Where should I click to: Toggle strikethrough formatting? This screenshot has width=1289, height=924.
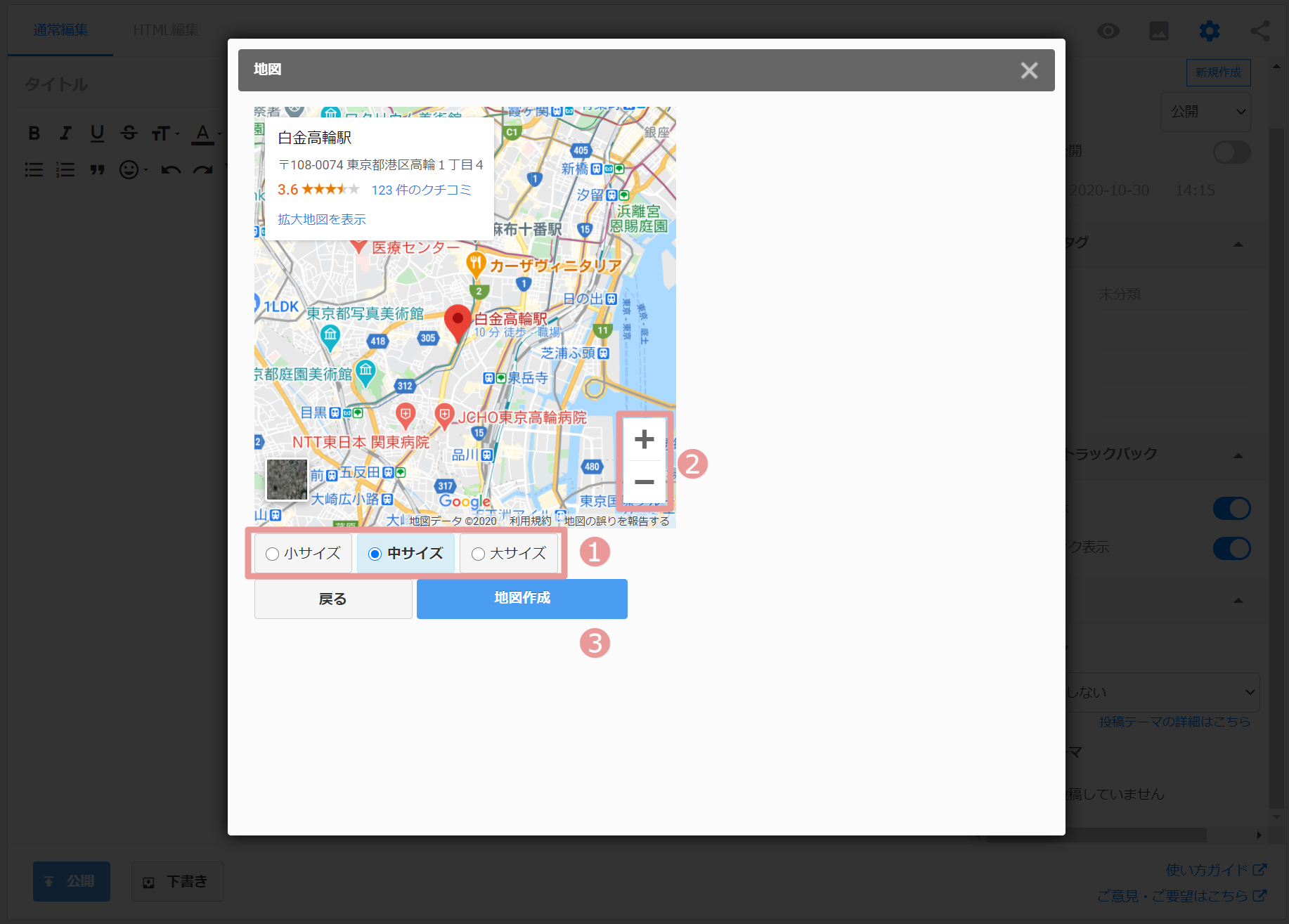click(x=129, y=133)
